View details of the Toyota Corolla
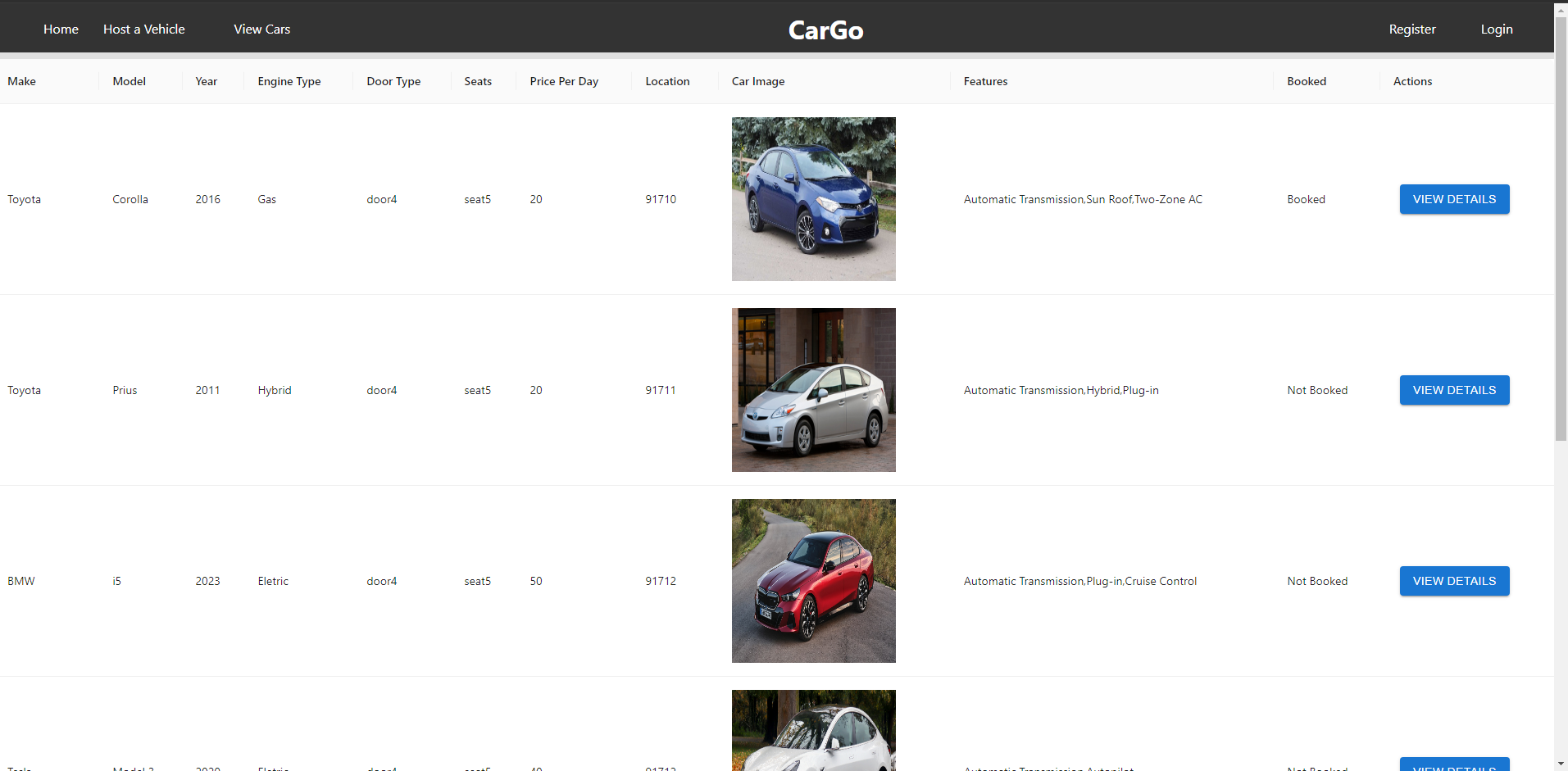1568x771 pixels. (x=1453, y=199)
